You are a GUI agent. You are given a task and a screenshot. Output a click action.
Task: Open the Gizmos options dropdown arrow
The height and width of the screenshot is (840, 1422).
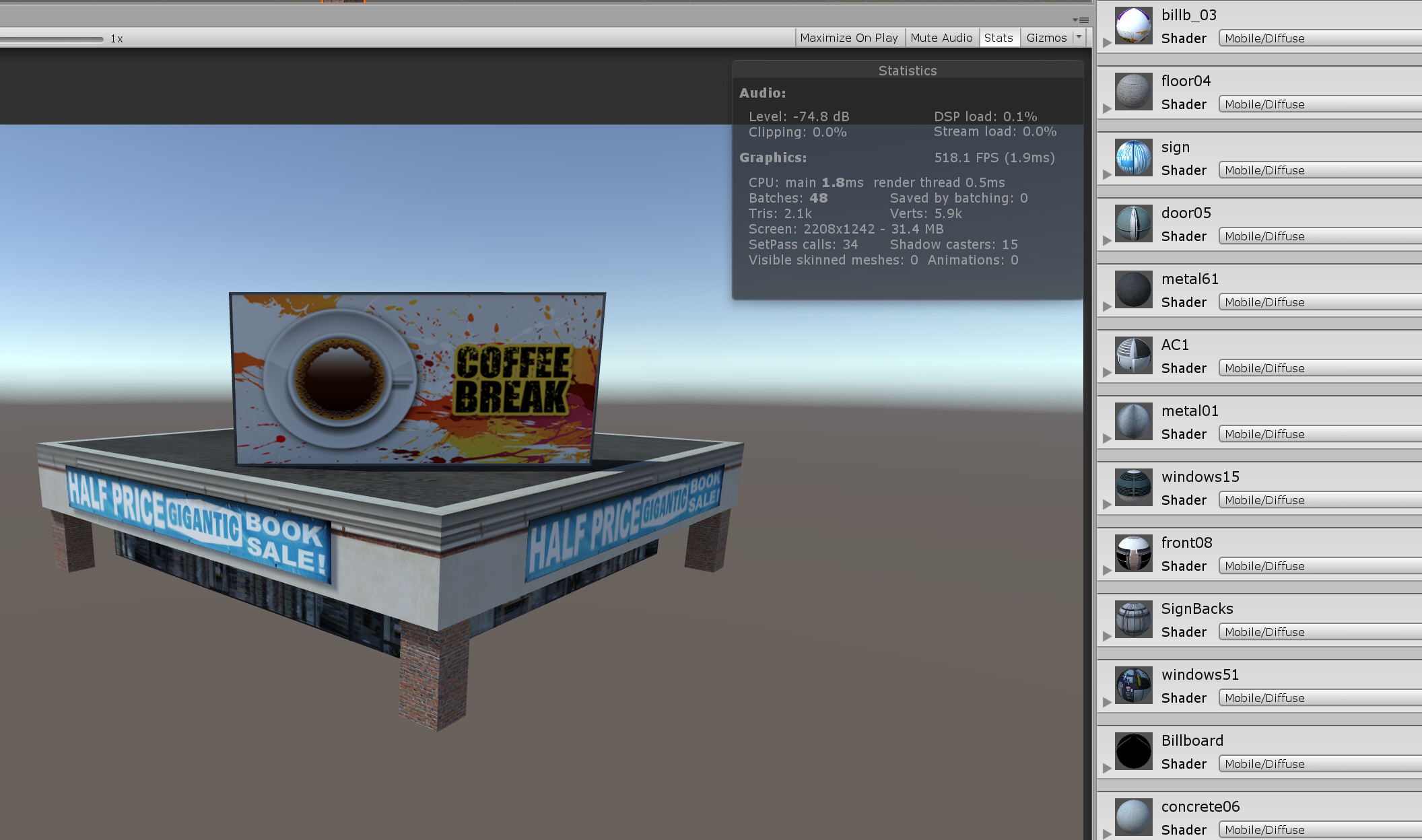click(1080, 37)
